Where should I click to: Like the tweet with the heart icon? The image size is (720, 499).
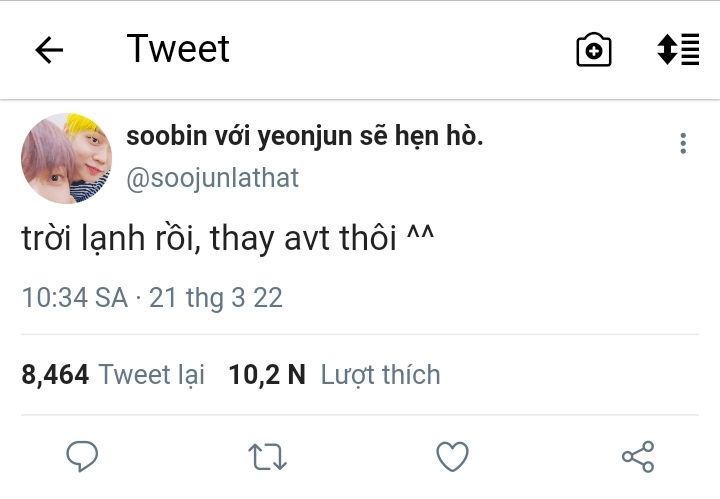453,457
